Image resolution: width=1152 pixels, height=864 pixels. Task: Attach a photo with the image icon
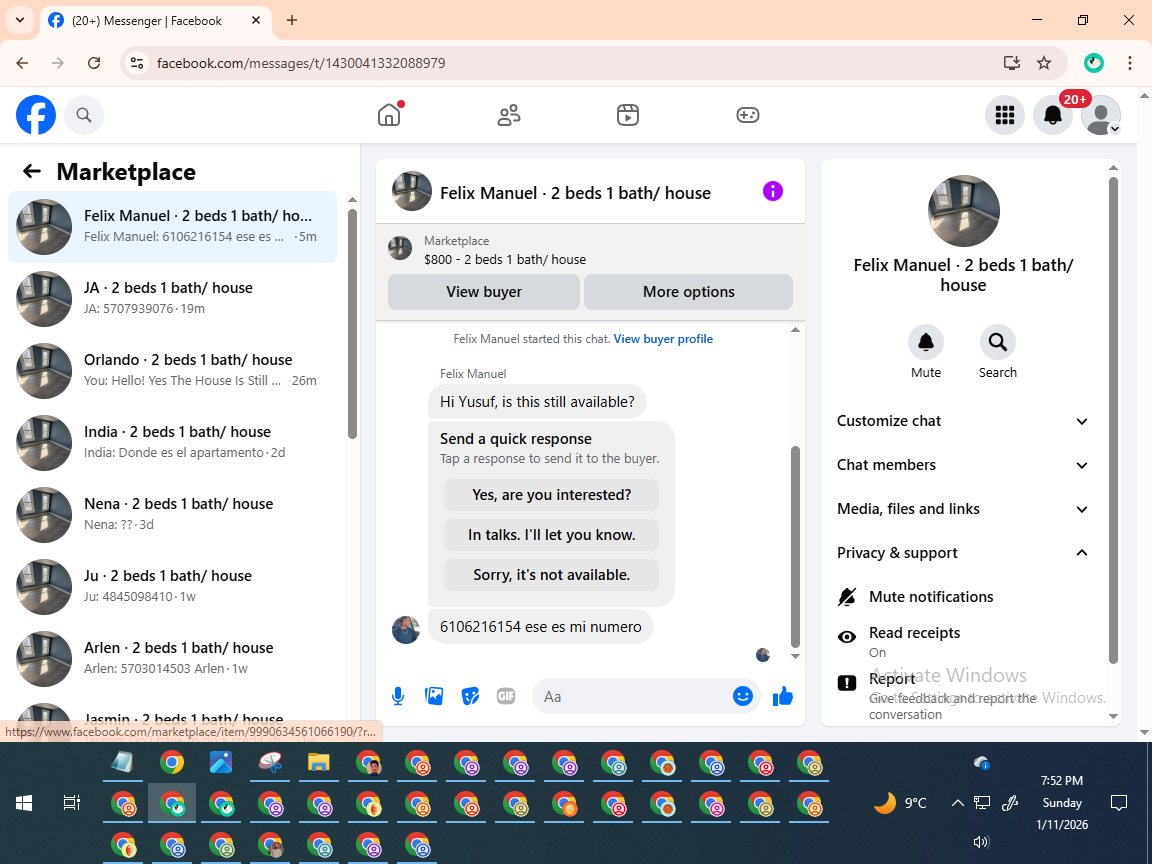point(433,696)
